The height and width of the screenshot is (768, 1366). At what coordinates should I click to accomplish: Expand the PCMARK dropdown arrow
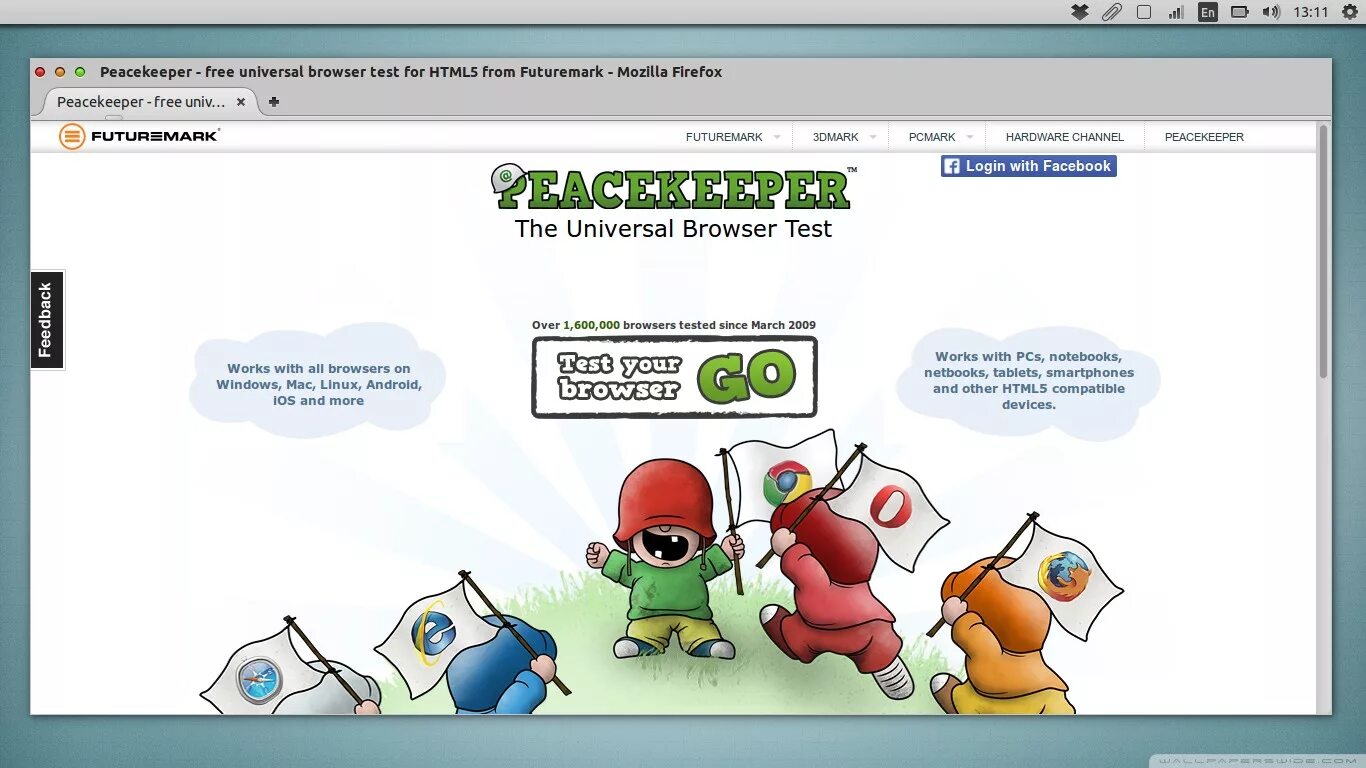[970, 137]
